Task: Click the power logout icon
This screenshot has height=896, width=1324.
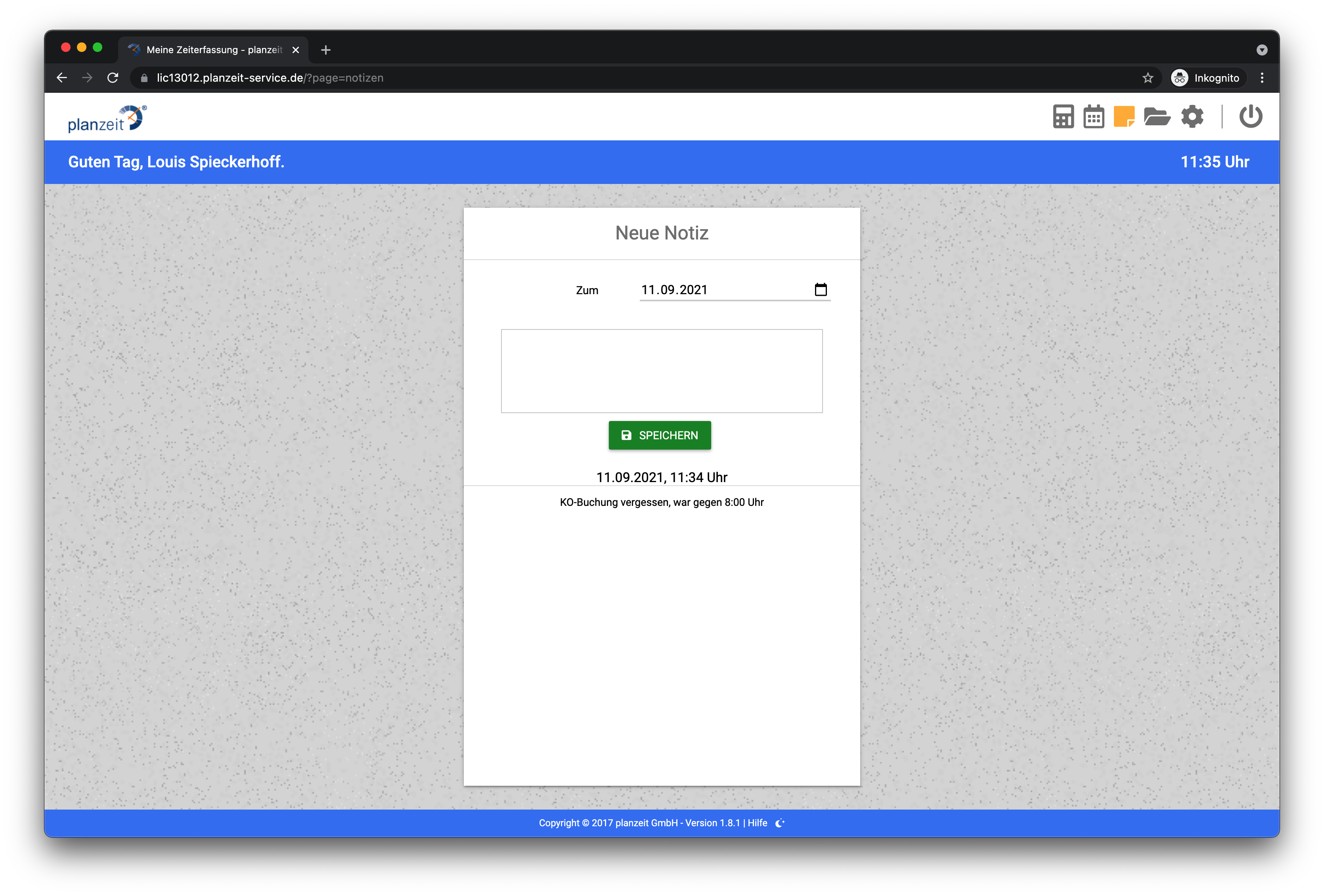Action: 1251,117
